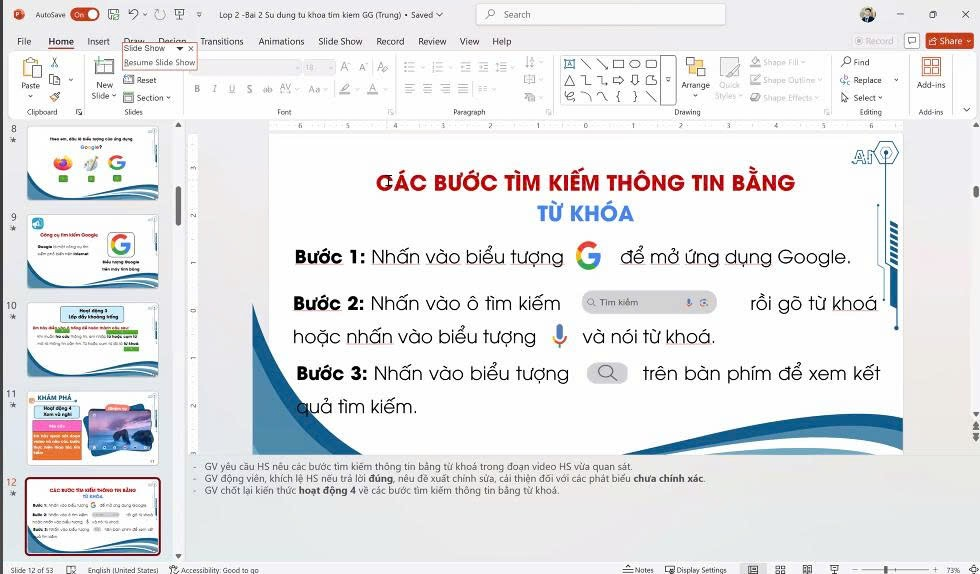Switch to Slide Sorter view

pos(779,569)
